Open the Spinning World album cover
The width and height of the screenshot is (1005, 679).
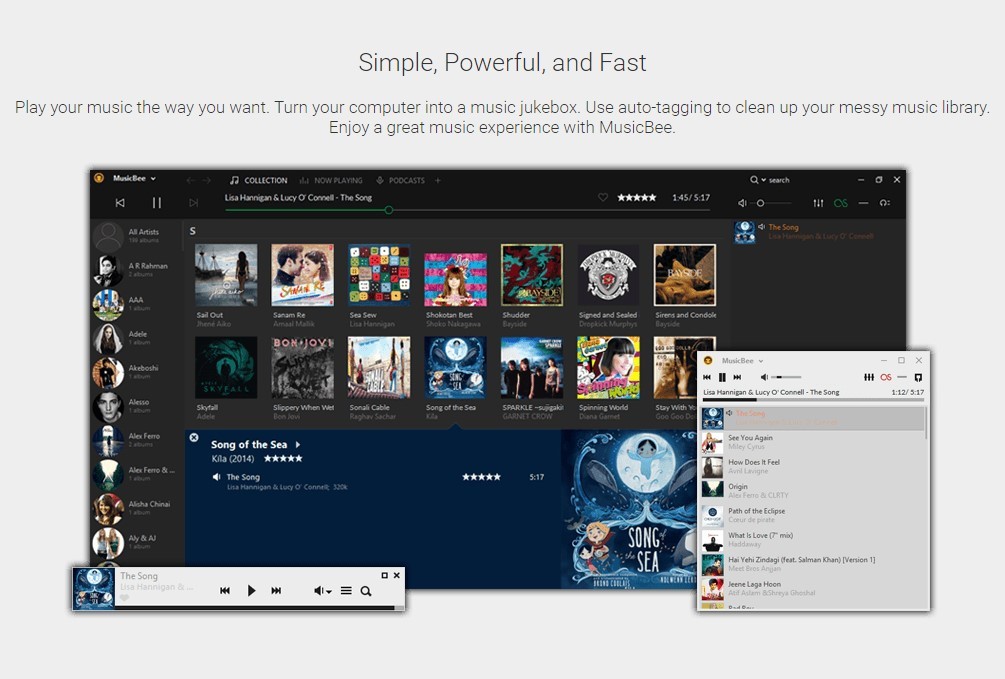pos(608,367)
